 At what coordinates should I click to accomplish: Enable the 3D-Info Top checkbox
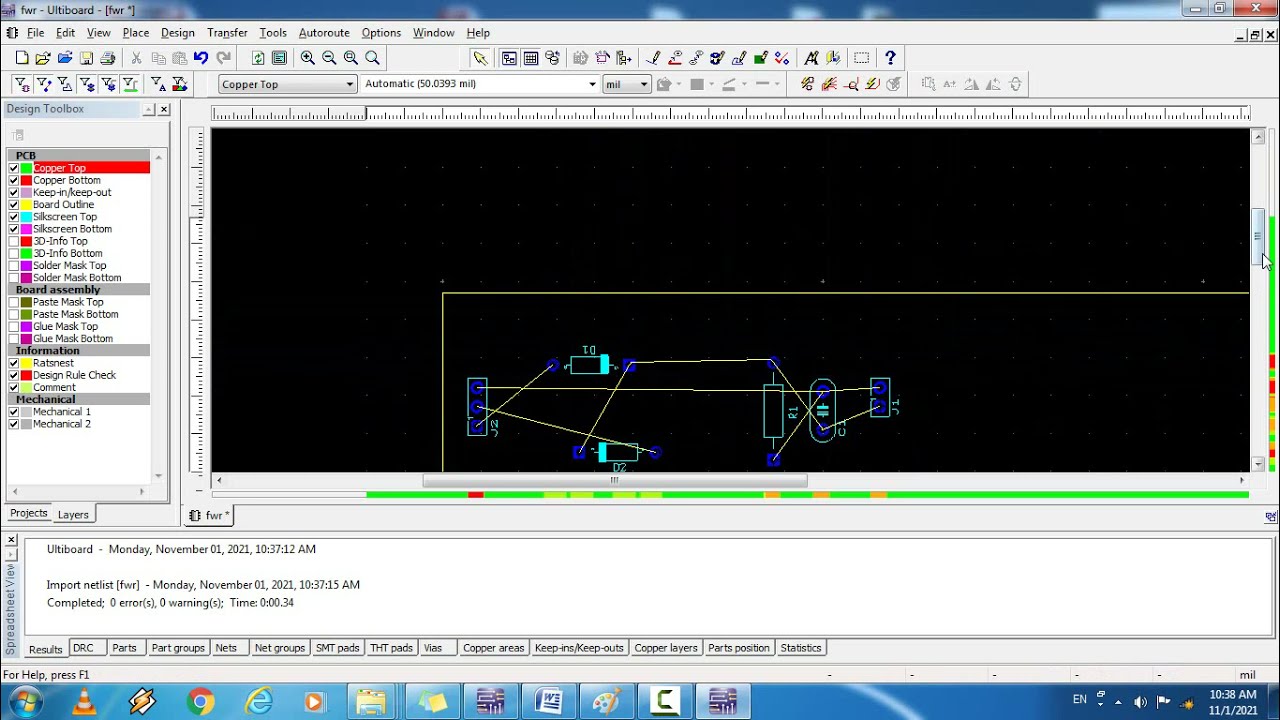pos(14,241)
